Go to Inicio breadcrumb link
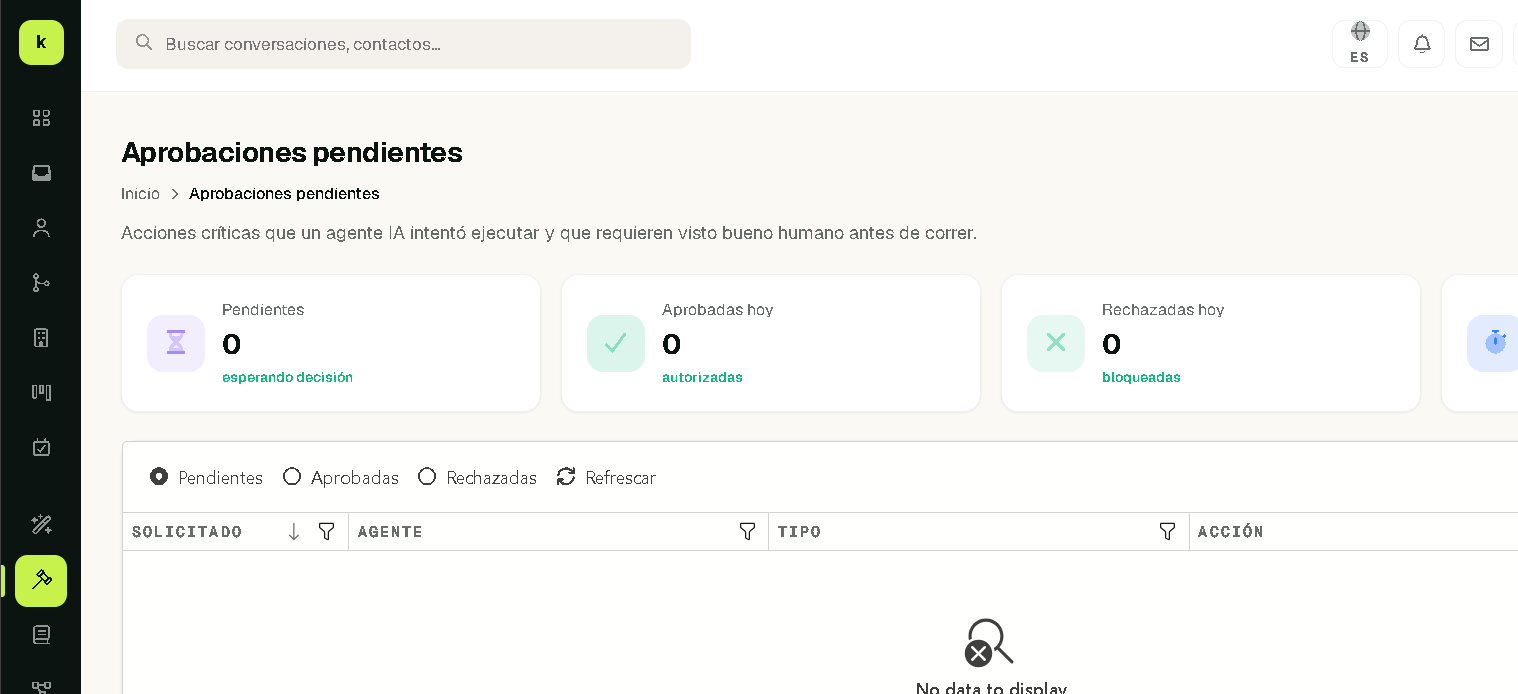 pyautogui.click(x=140, y=193)
